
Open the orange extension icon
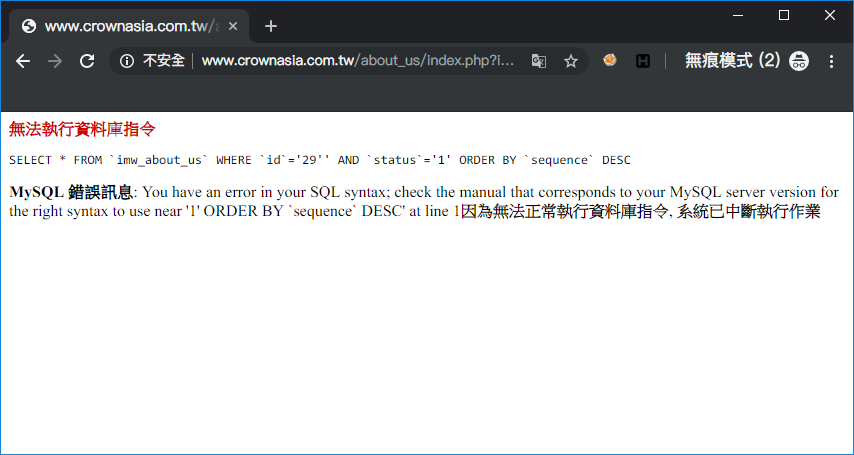point(610,60)
